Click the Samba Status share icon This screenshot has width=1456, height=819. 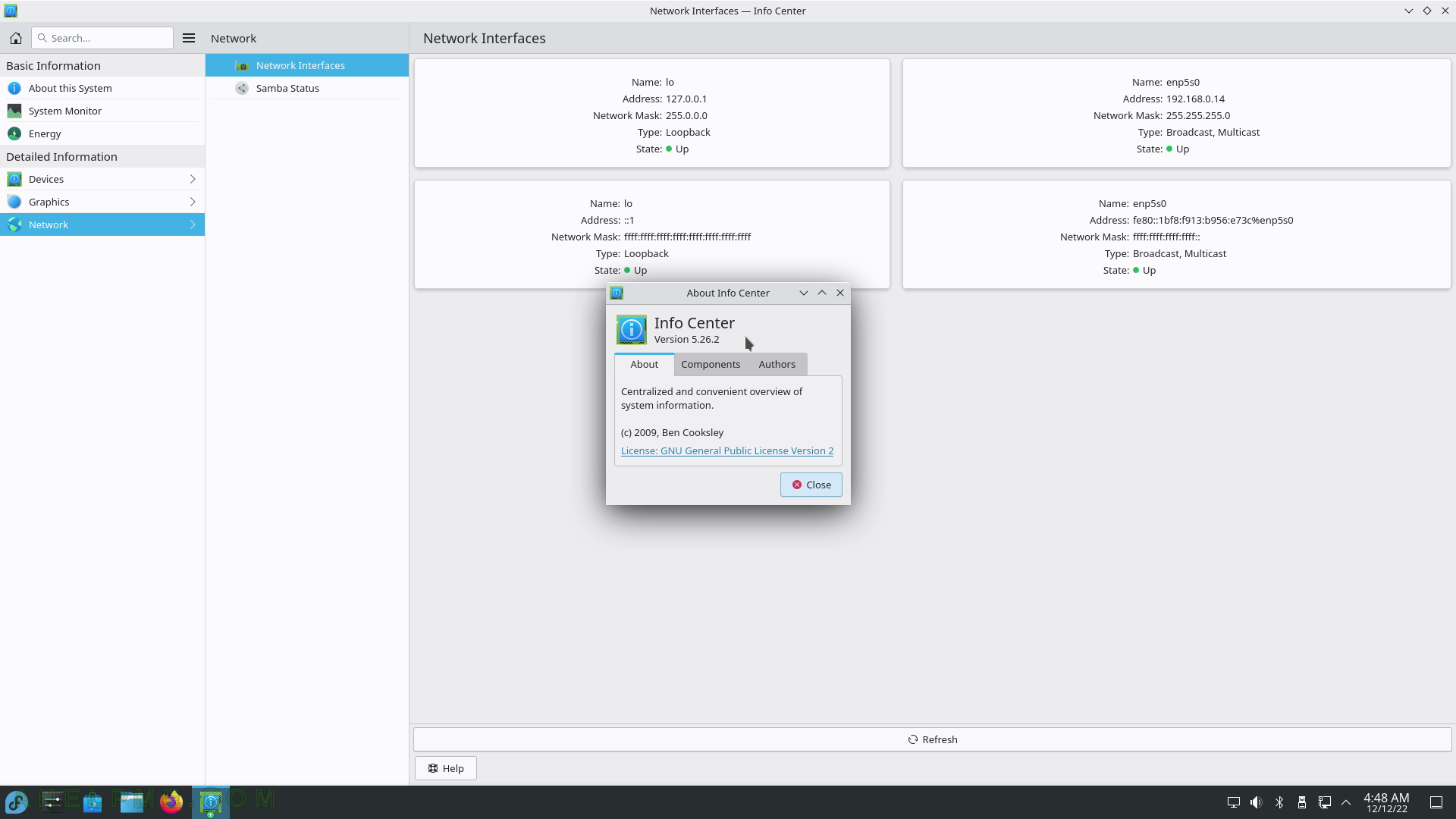242,88
